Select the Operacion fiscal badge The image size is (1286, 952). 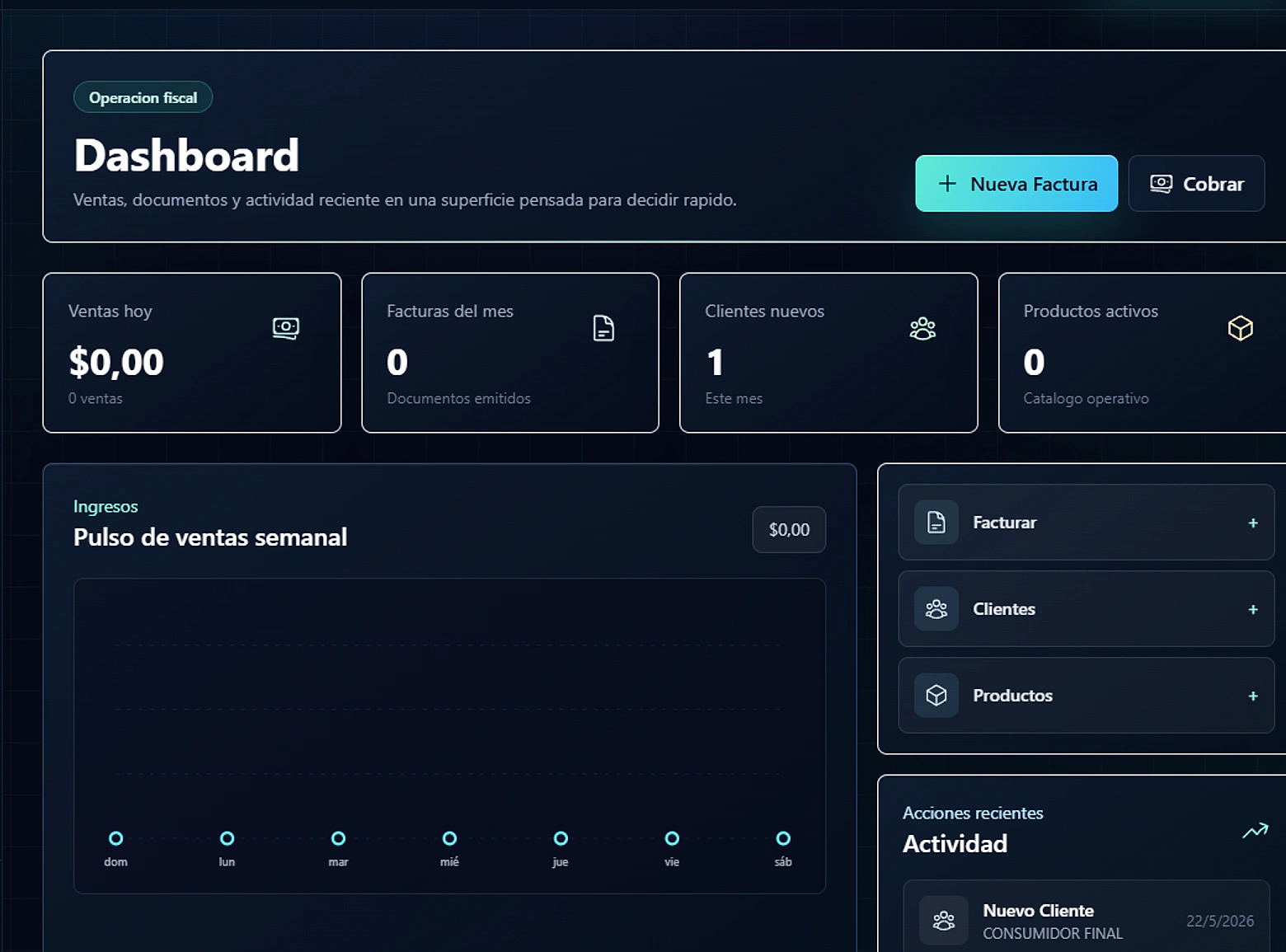(143, 97)
